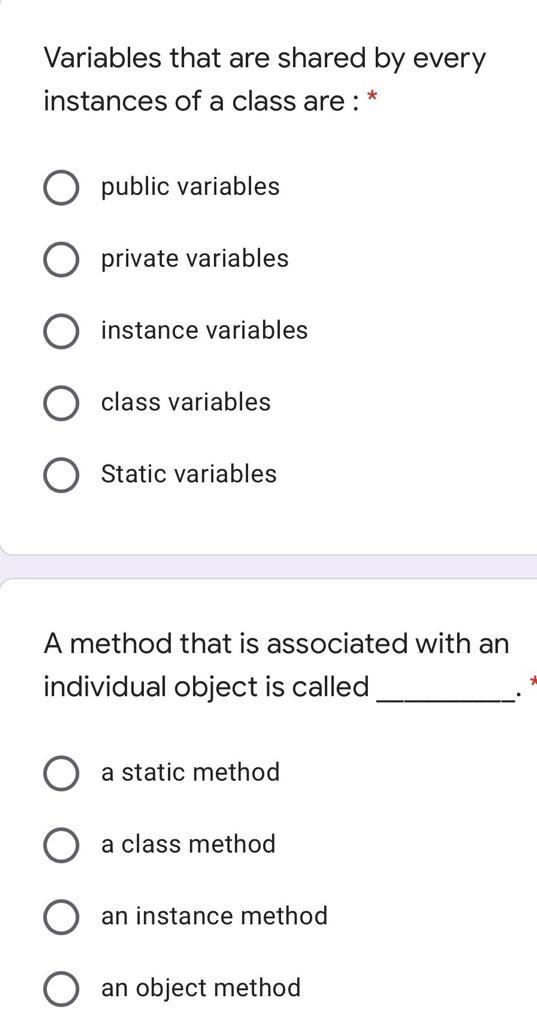Tick the radio circle for 'an object method'
The width and height of the screenshot is (537, 1024).
[x=62, y=989]
